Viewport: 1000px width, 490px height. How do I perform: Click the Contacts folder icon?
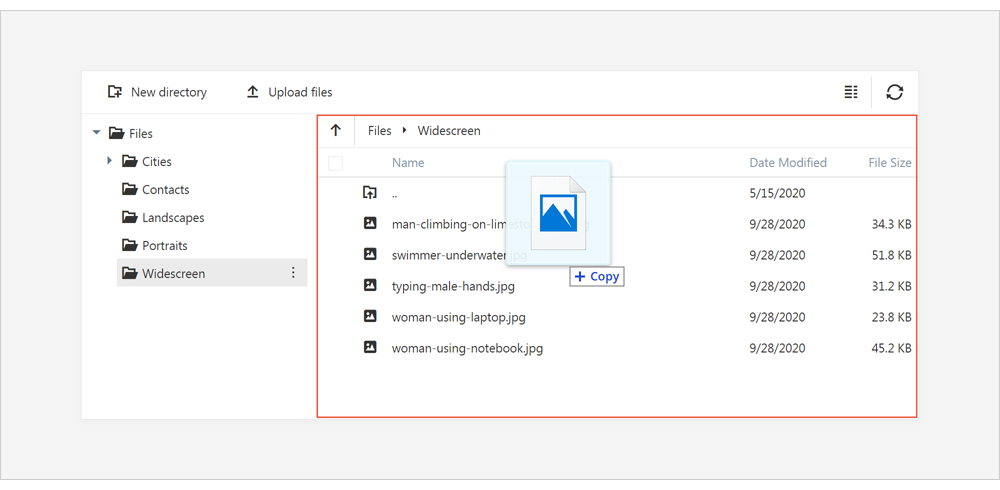129,189
